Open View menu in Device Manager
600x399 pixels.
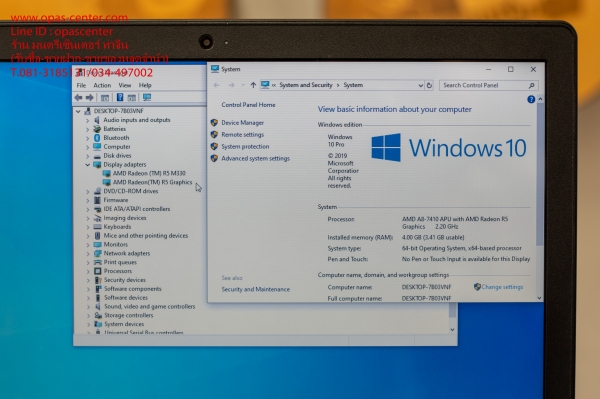(125, 85)
